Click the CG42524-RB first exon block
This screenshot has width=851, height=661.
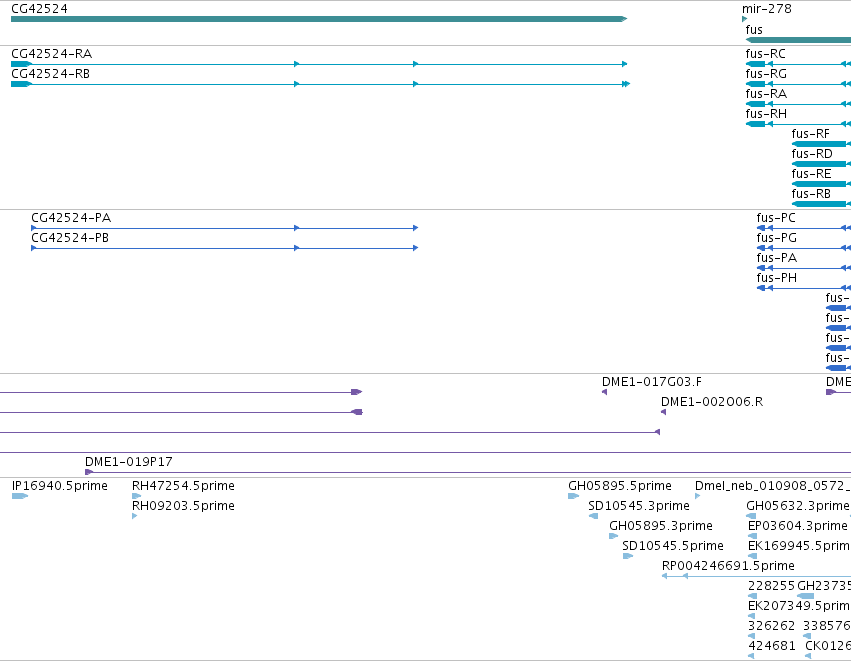(21, 84)
